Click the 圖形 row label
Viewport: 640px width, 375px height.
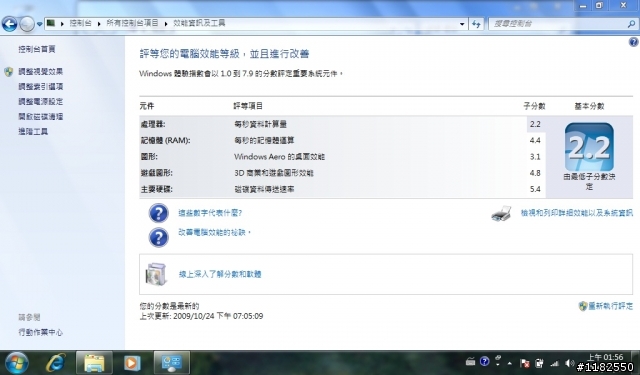tap(149, 157)
